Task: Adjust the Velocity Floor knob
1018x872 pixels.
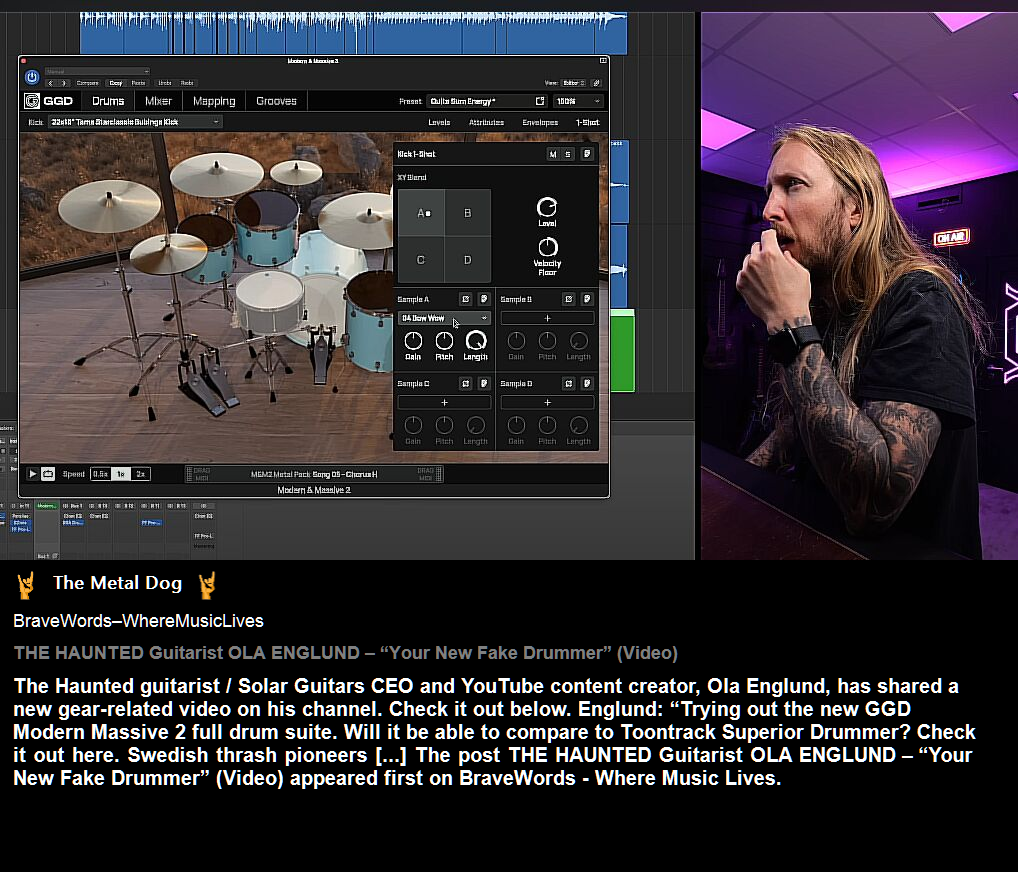Action: coord(547,247)
